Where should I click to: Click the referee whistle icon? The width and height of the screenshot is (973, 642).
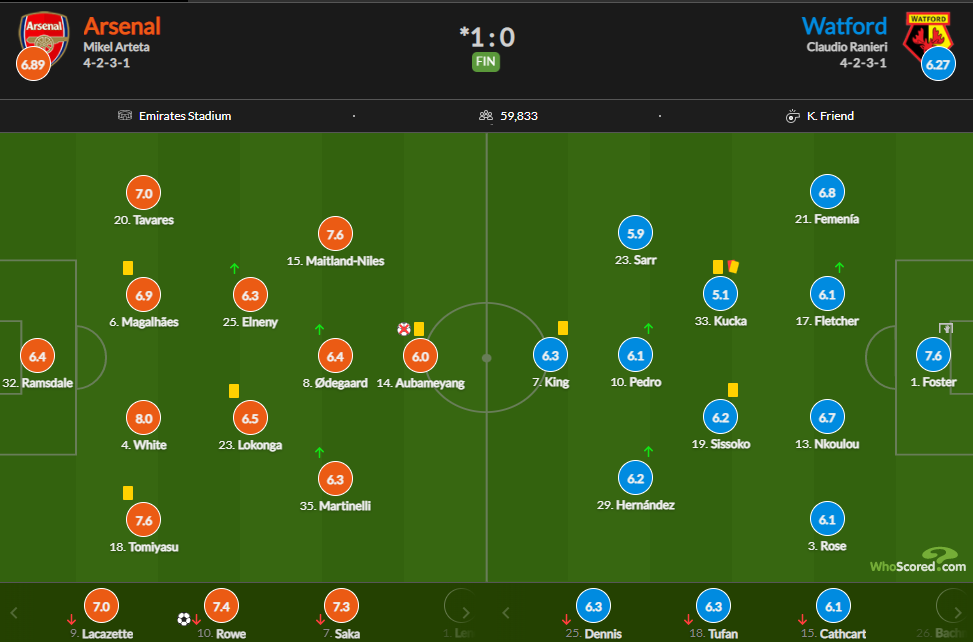click(x=792, y=116)
